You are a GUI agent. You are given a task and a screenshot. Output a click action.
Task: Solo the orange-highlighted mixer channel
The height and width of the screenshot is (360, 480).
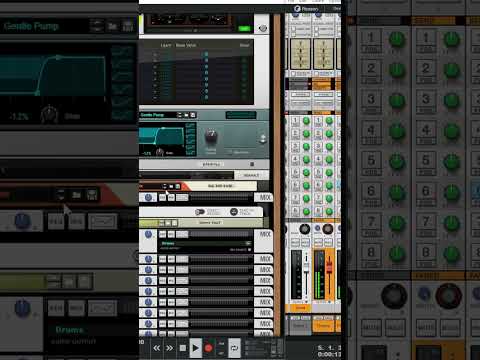point(328,243)
